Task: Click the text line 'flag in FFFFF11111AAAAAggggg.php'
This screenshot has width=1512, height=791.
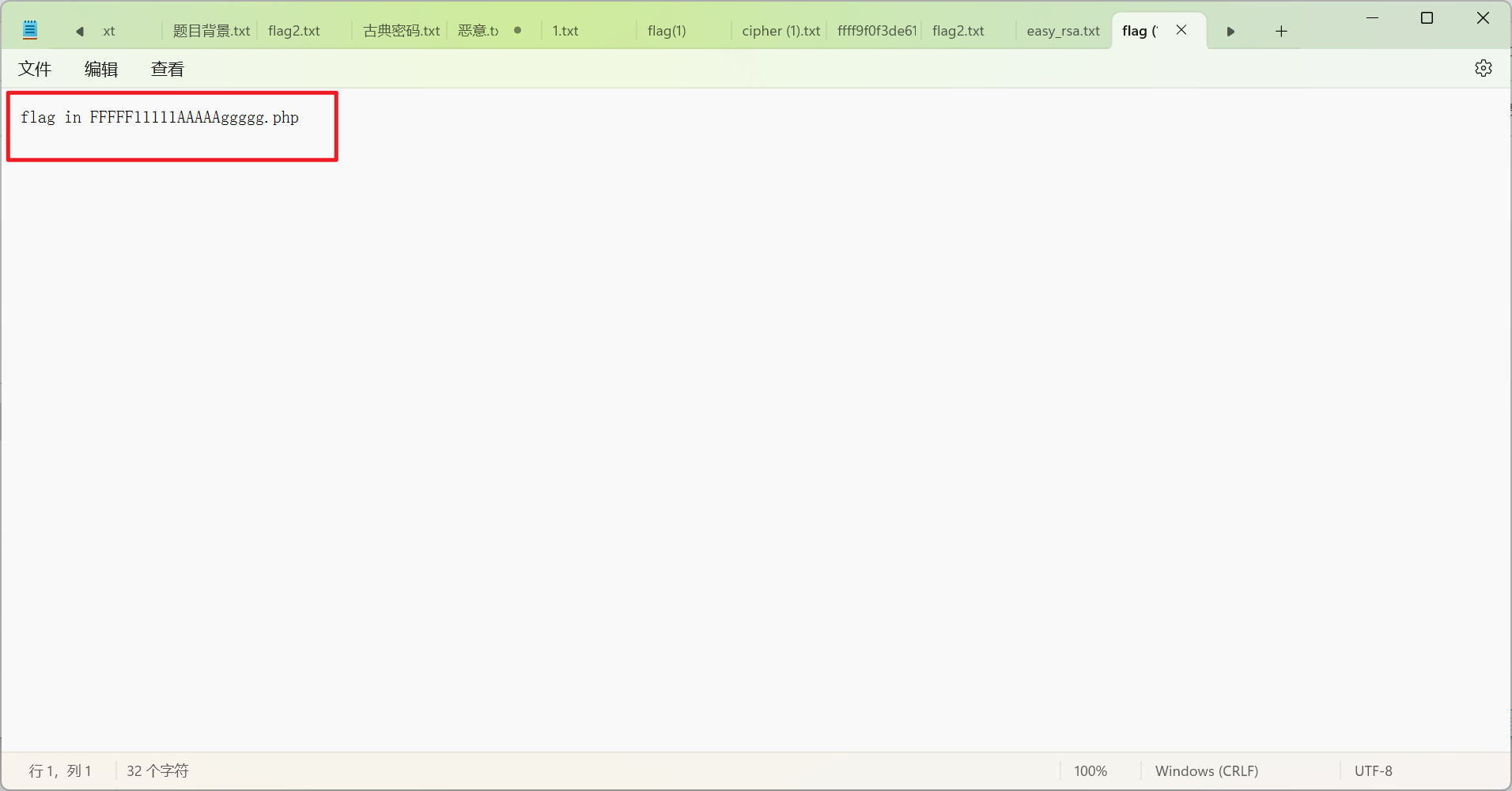Action: [160, 118]
